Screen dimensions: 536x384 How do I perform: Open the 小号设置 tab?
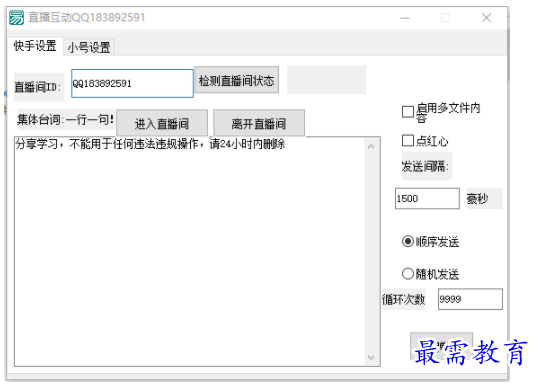pos(89,47)
